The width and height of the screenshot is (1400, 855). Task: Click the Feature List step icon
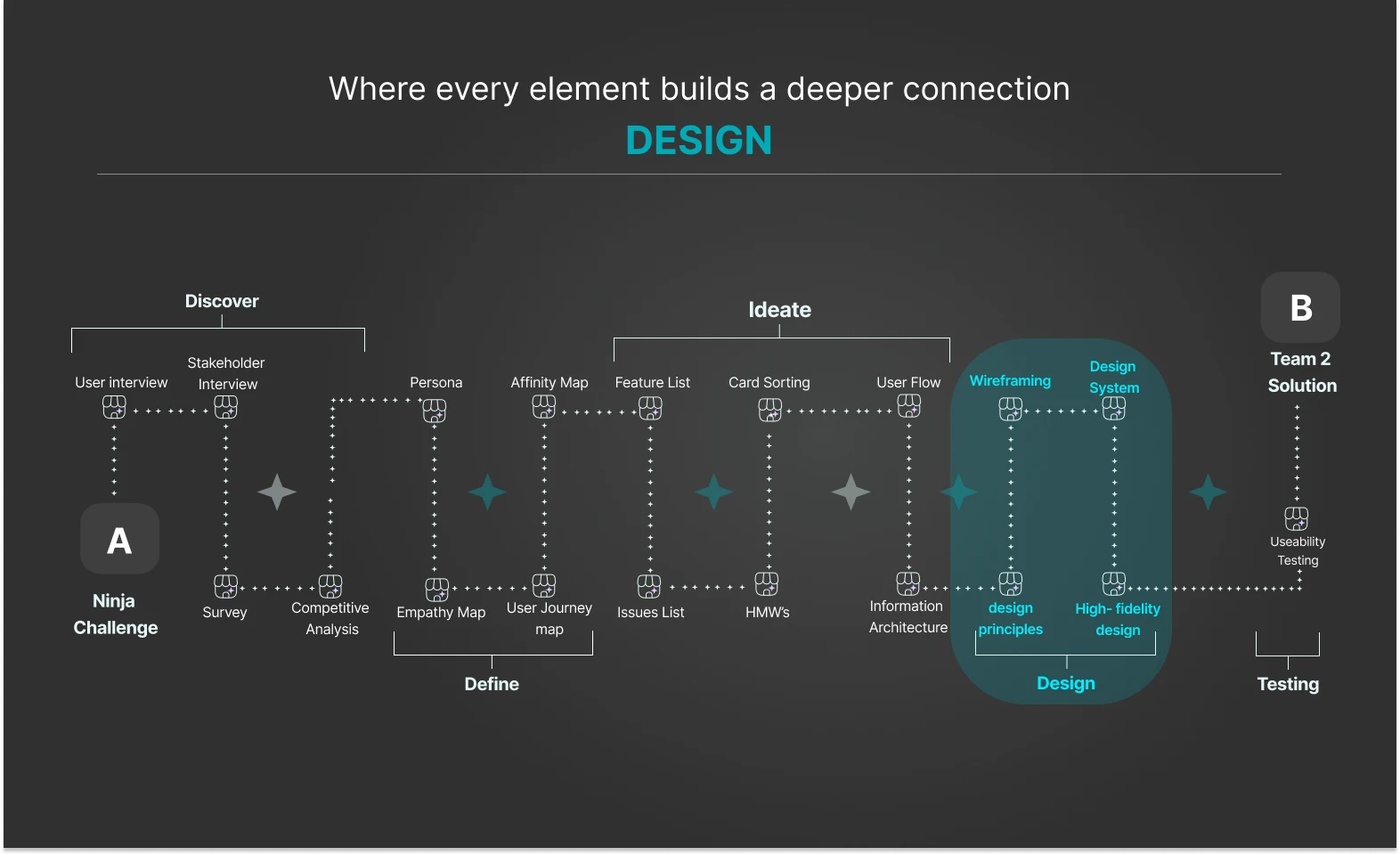[x=651, y=408]
